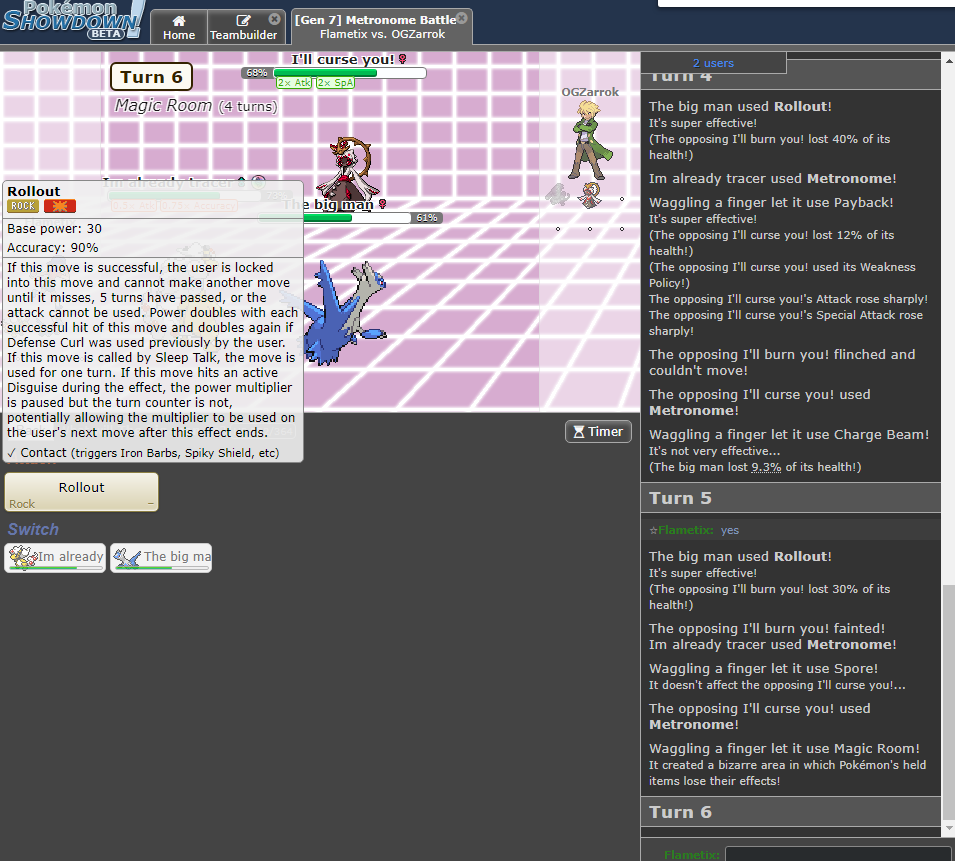This screenshot has height=861, width=955.
Task: Click the Teambuilder edit icon
Action: (243, 21)
